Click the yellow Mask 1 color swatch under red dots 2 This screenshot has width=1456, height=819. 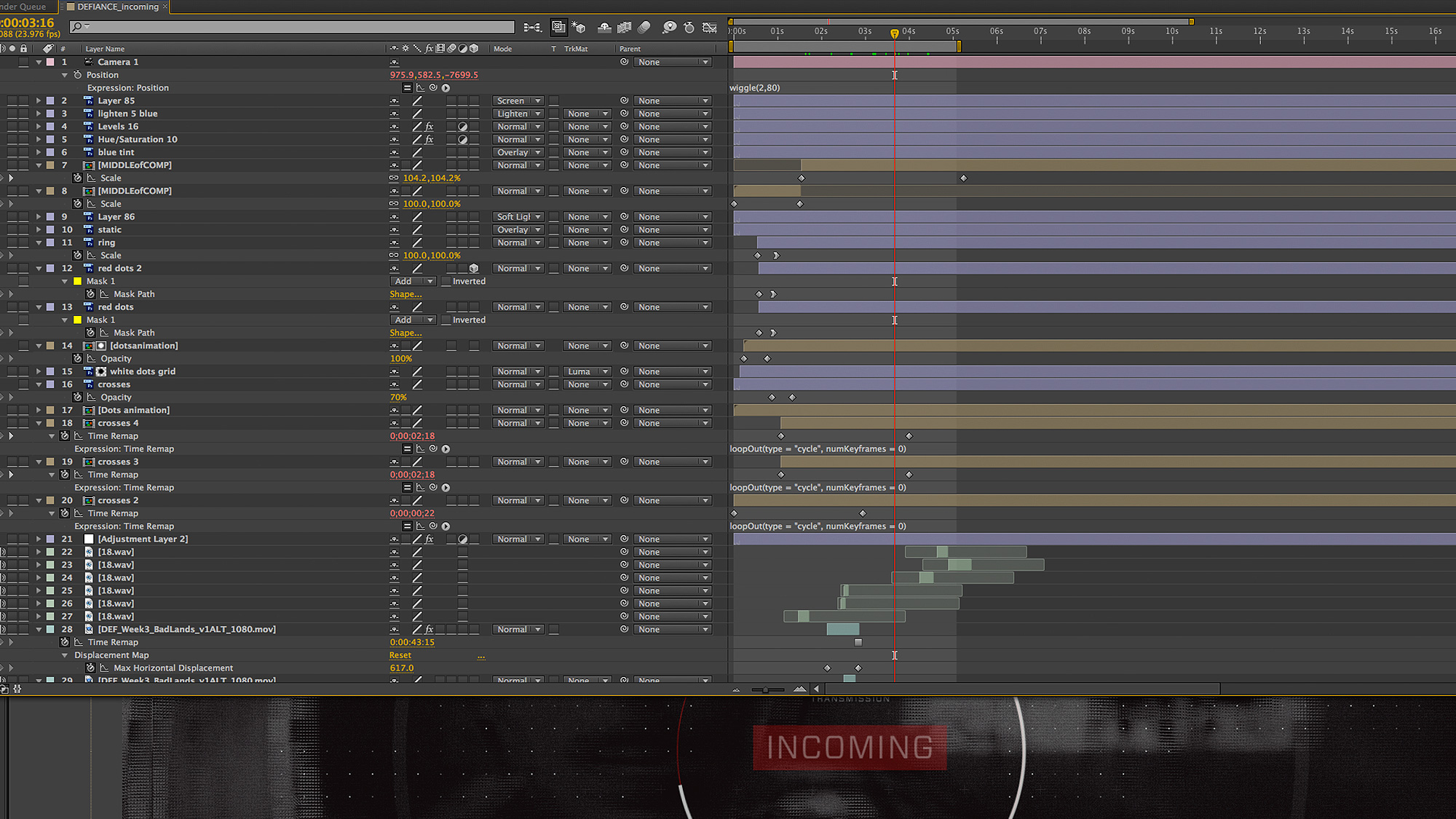click(77, 282)
